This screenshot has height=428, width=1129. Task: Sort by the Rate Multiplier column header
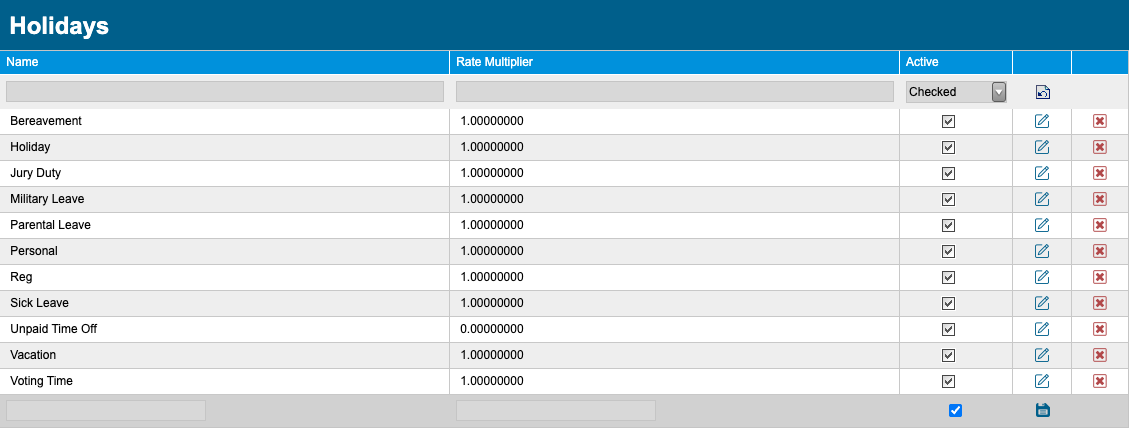[x=494, y=62]
